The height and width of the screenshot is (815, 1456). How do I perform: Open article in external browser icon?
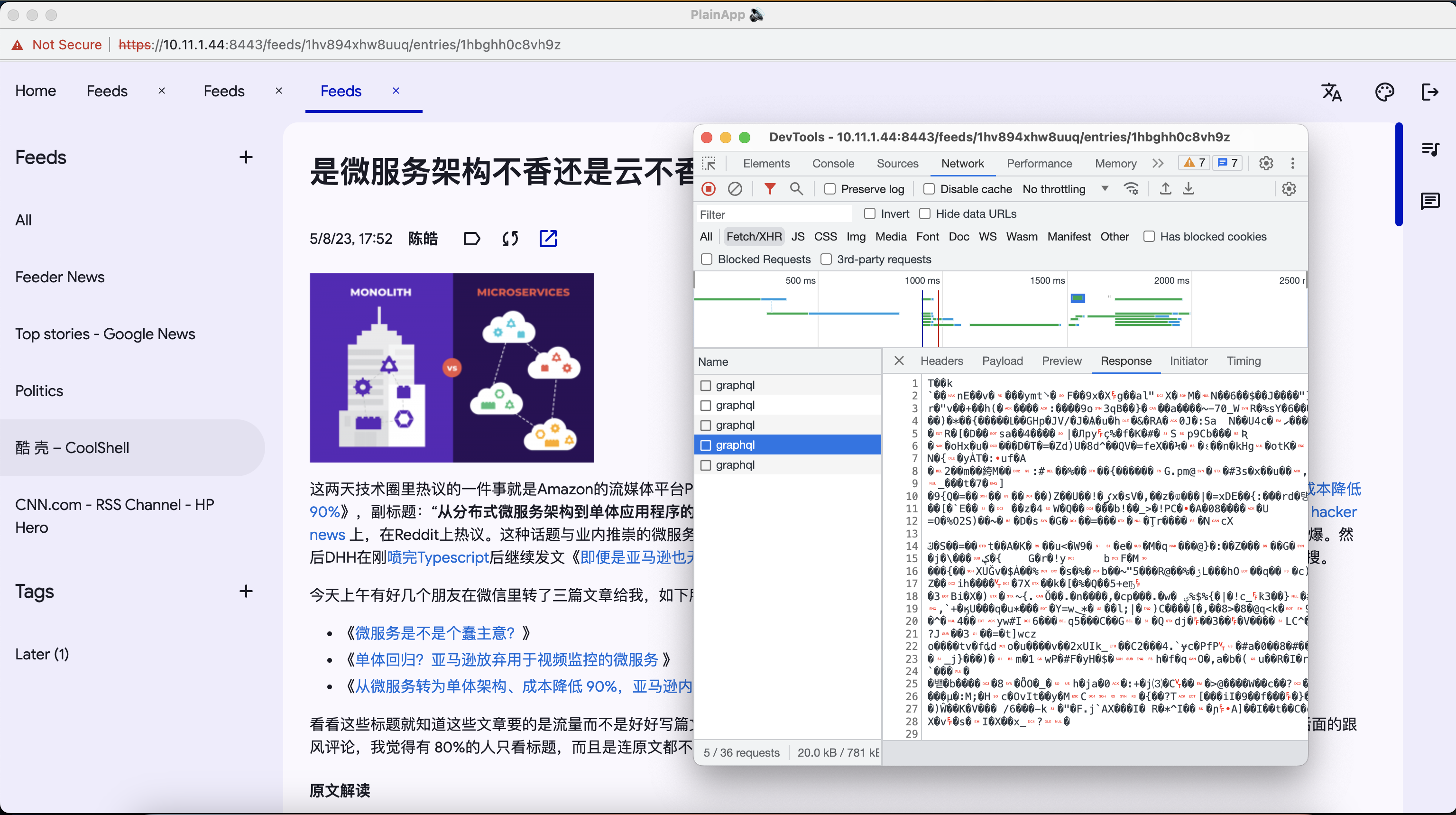click(548, 239)
